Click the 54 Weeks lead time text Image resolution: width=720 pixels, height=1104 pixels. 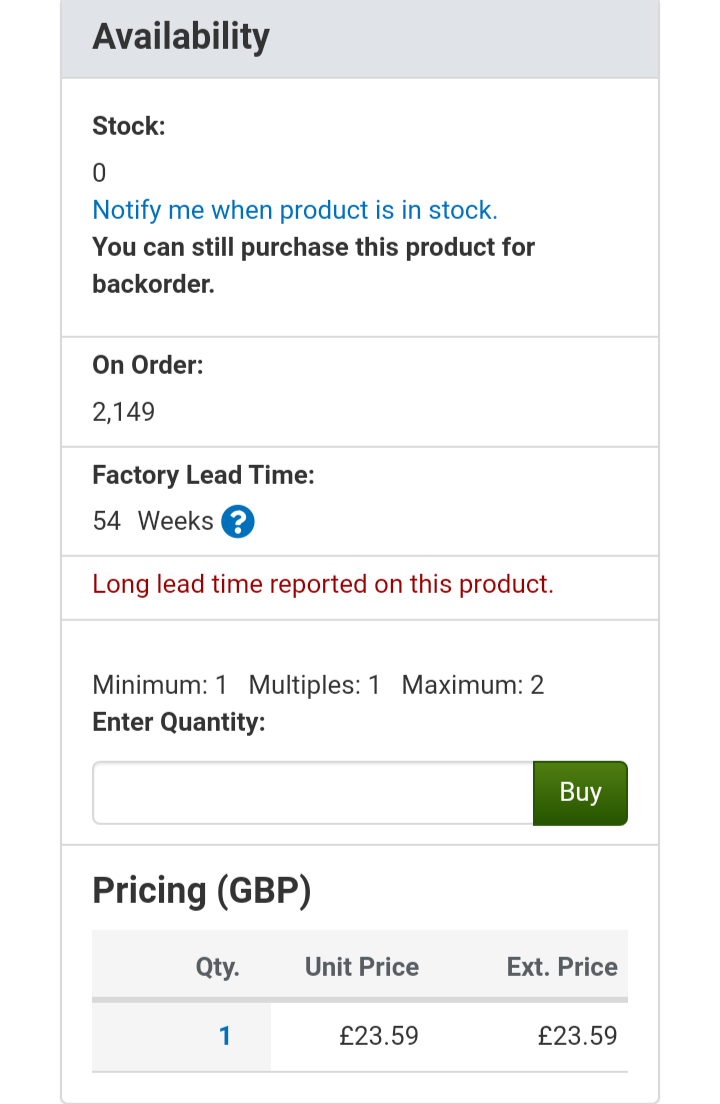click(x=152, y=521)
